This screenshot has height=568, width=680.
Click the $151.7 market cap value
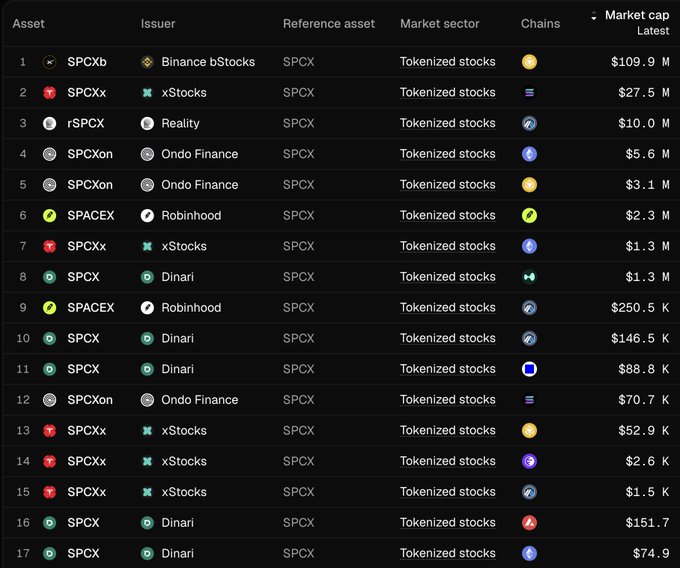click(647, 523)
